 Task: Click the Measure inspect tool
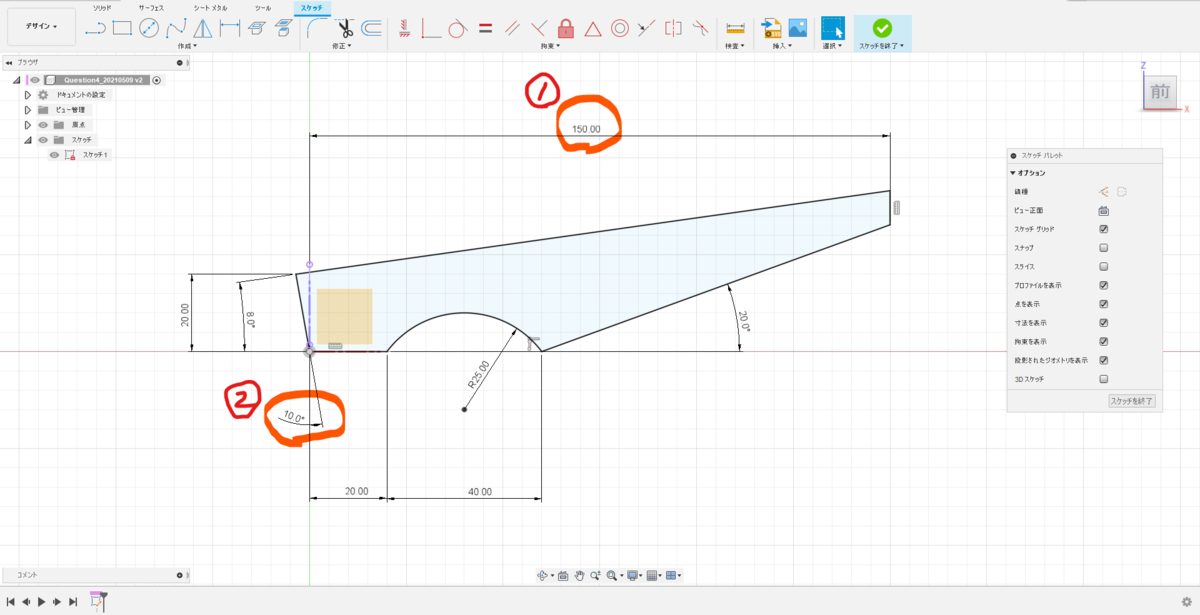pos(735,28)
